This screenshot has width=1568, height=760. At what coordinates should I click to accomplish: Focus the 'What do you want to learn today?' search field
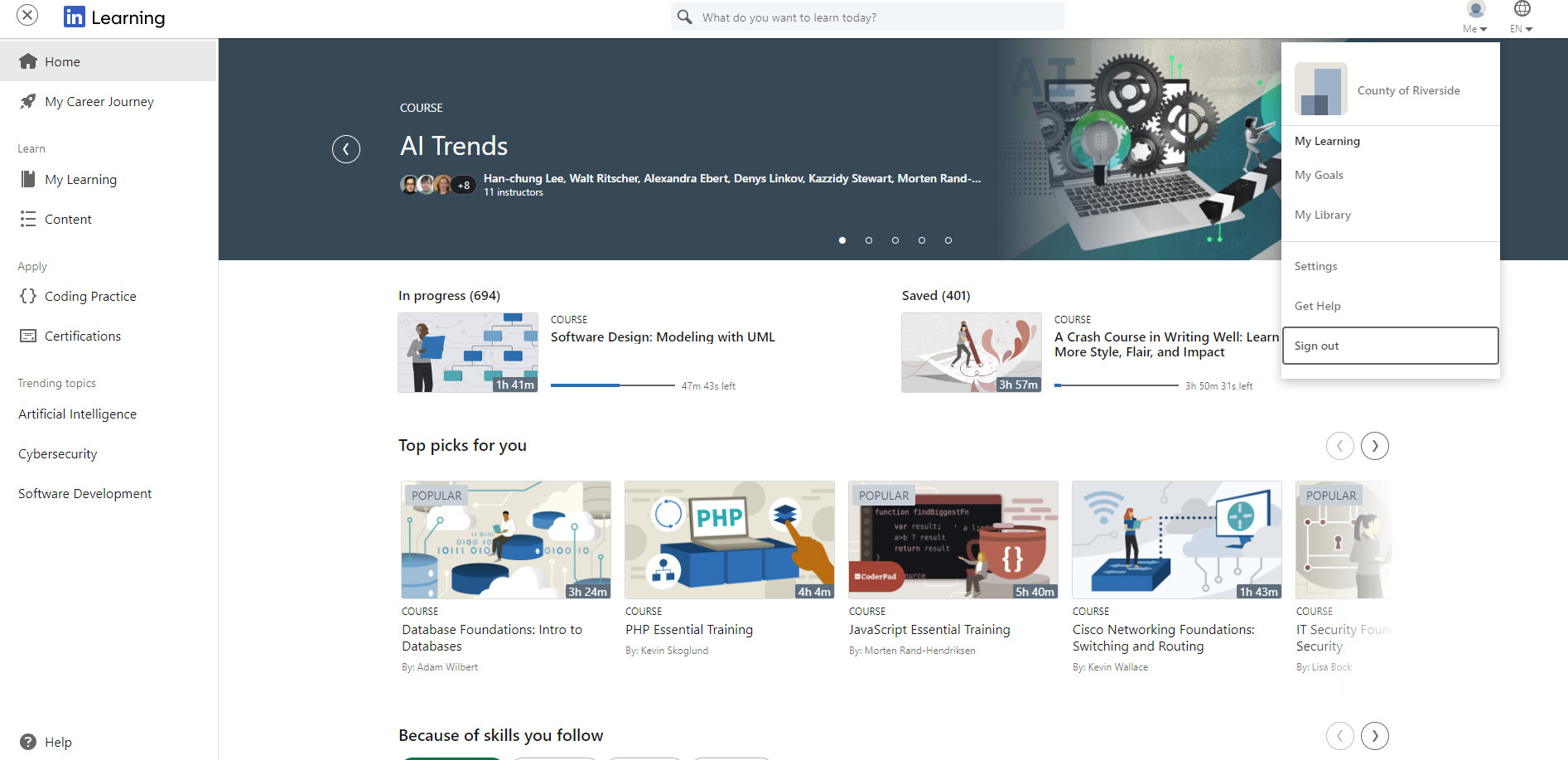(867, 17)
